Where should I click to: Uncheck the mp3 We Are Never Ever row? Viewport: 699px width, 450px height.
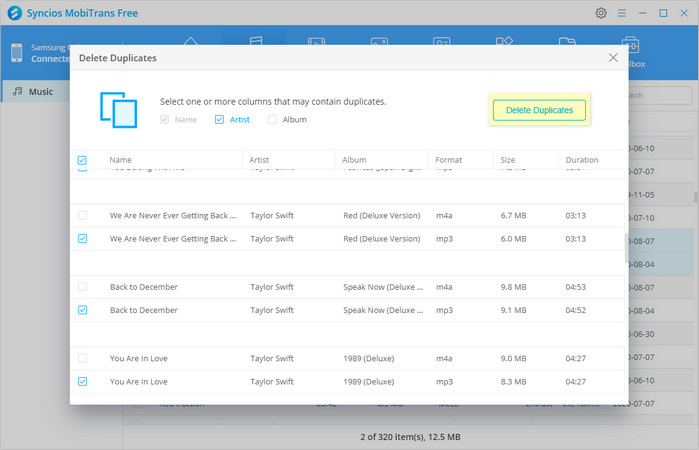[82, 239]
